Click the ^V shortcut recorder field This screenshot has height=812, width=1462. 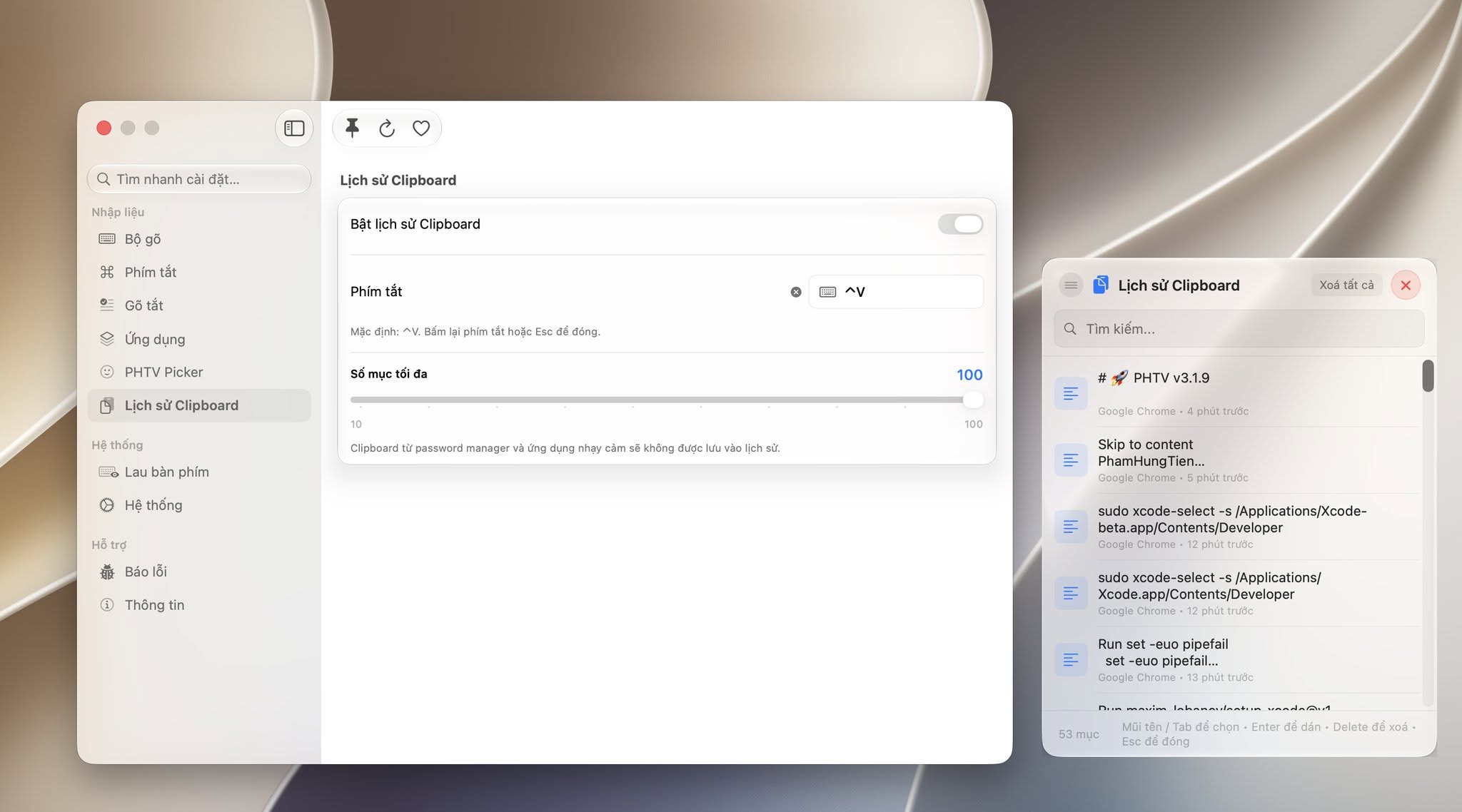896,292
